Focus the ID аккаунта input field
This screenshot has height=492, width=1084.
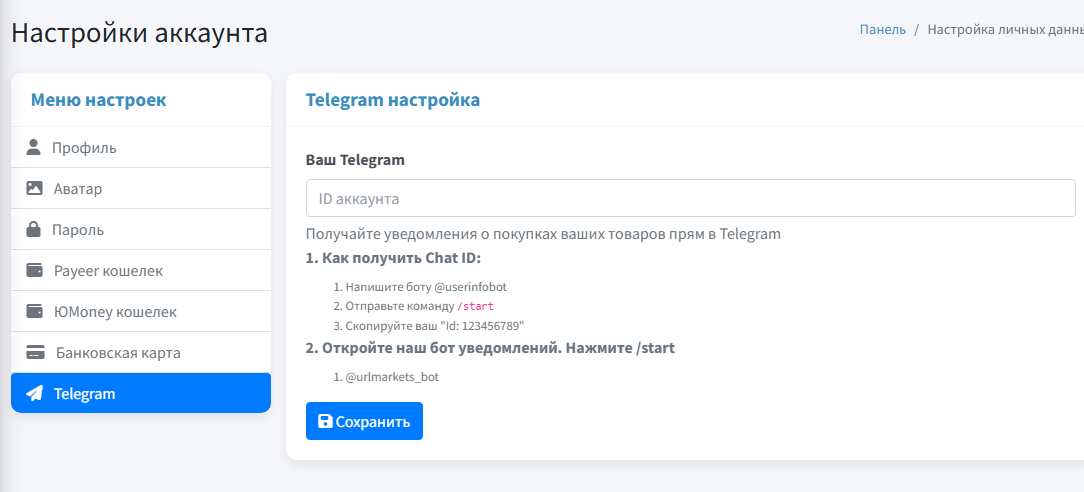tap(690, 198)
